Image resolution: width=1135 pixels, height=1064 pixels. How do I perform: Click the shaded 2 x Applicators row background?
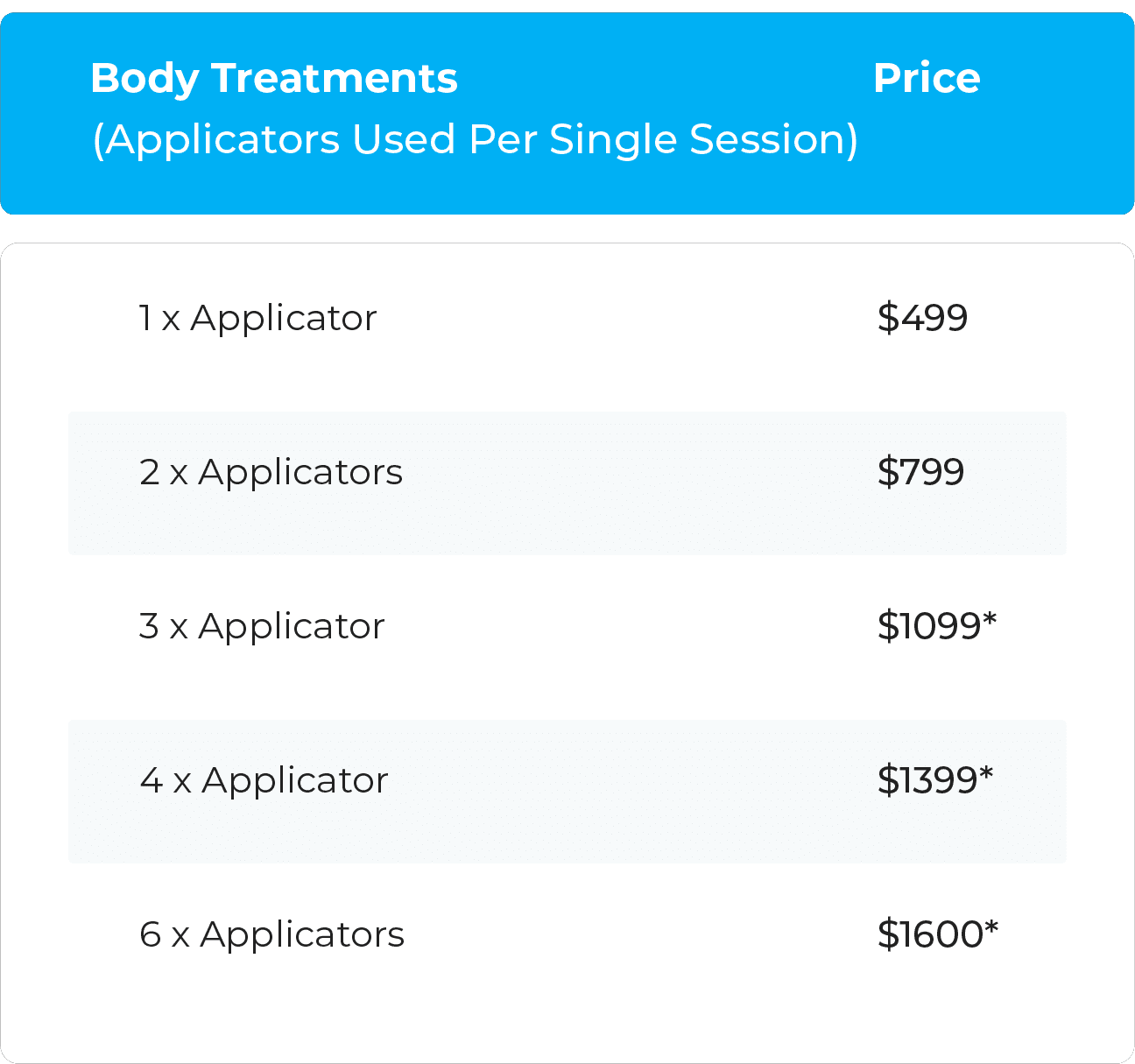point(567,483)
